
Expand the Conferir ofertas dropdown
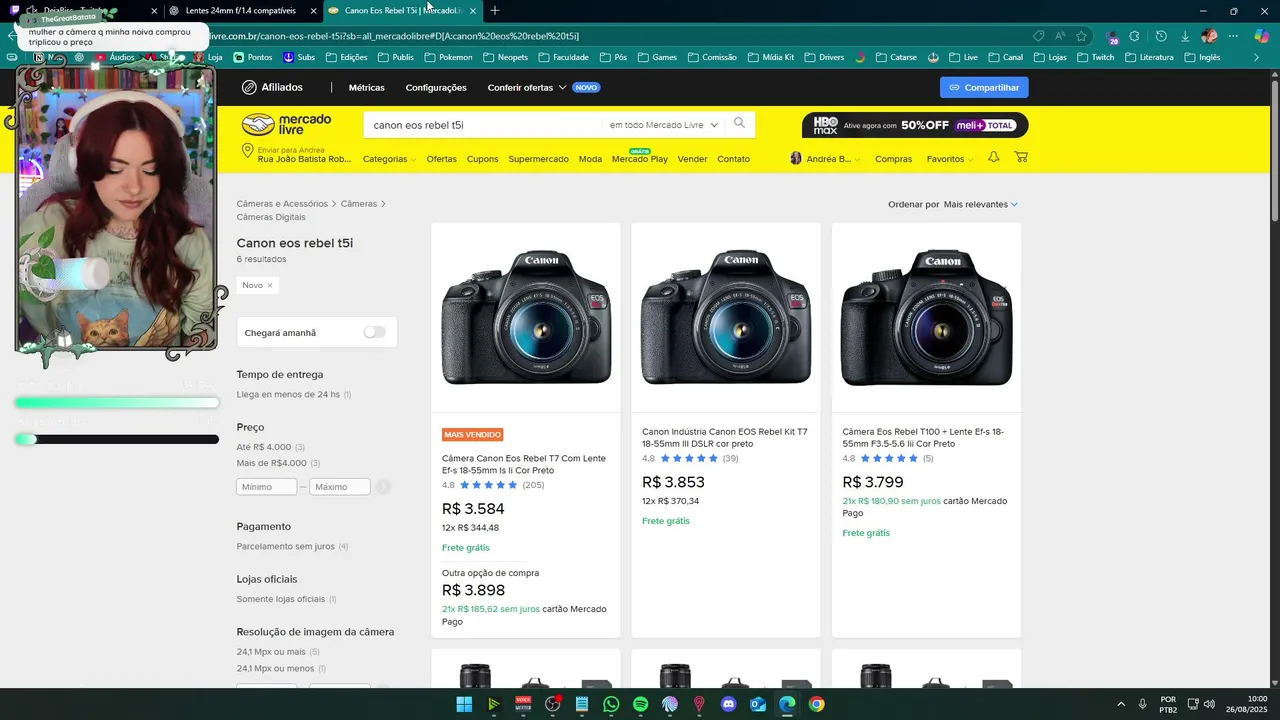click(x=527, y=88)
